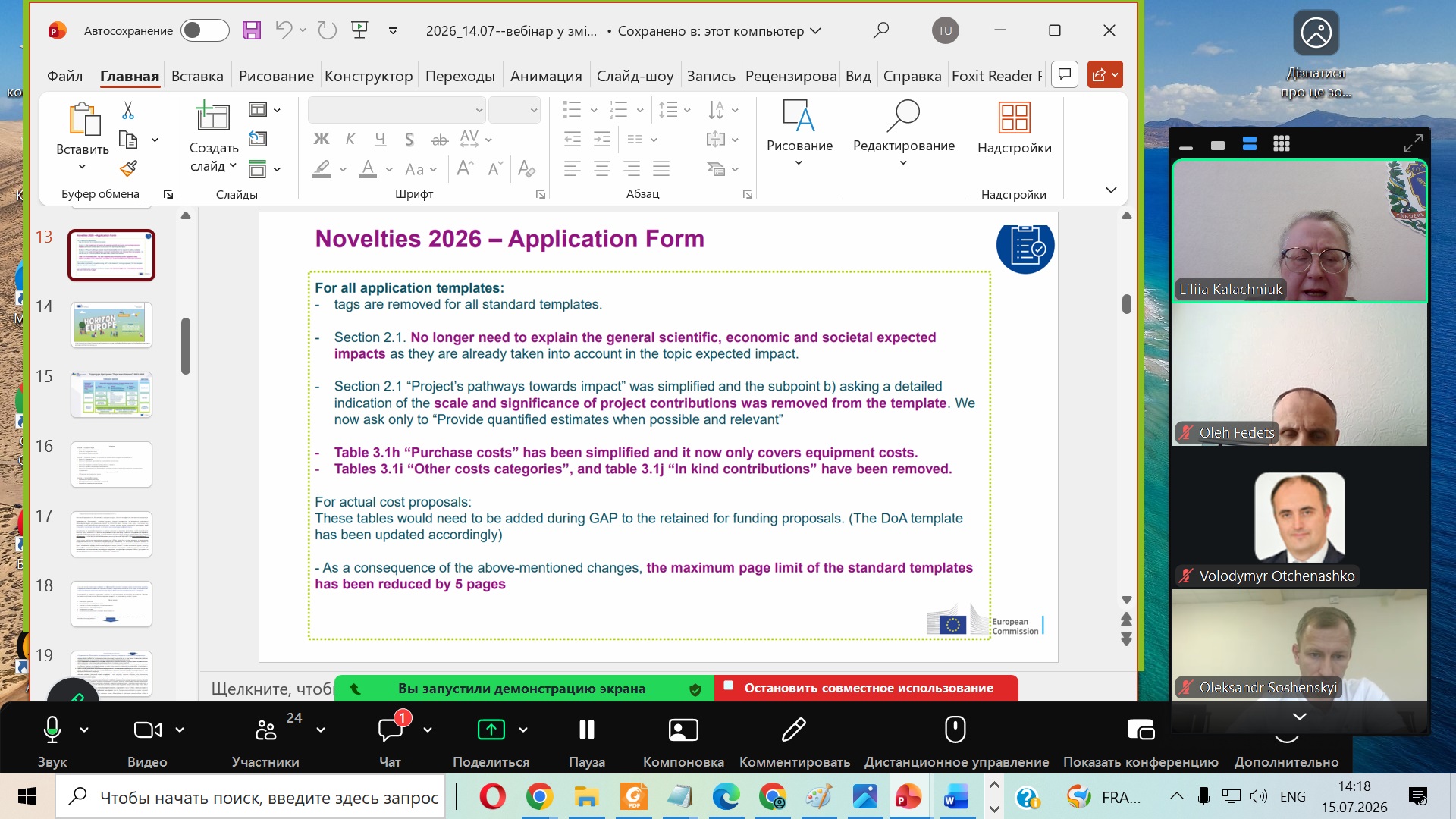
Task: Open Дистанционное управление remote control
Action: point(956,741)
